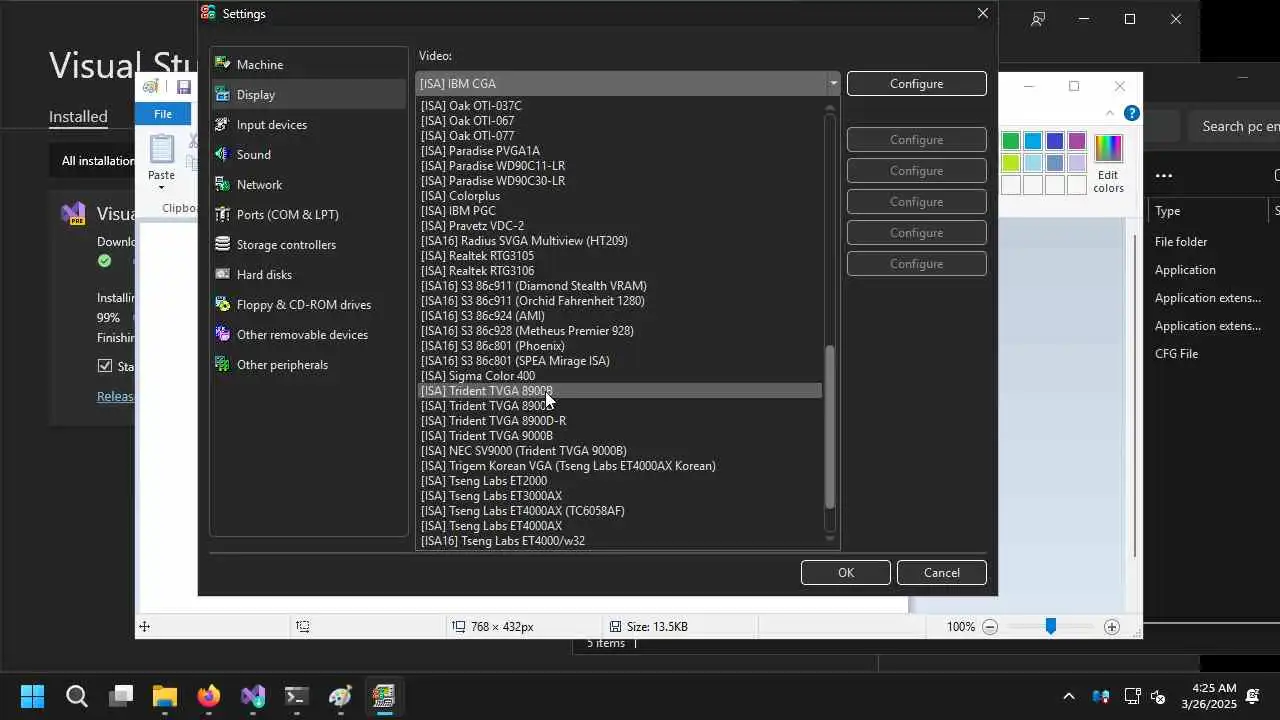Cancel the Settings dialog

pyautogui.click(x=942, y=573)
